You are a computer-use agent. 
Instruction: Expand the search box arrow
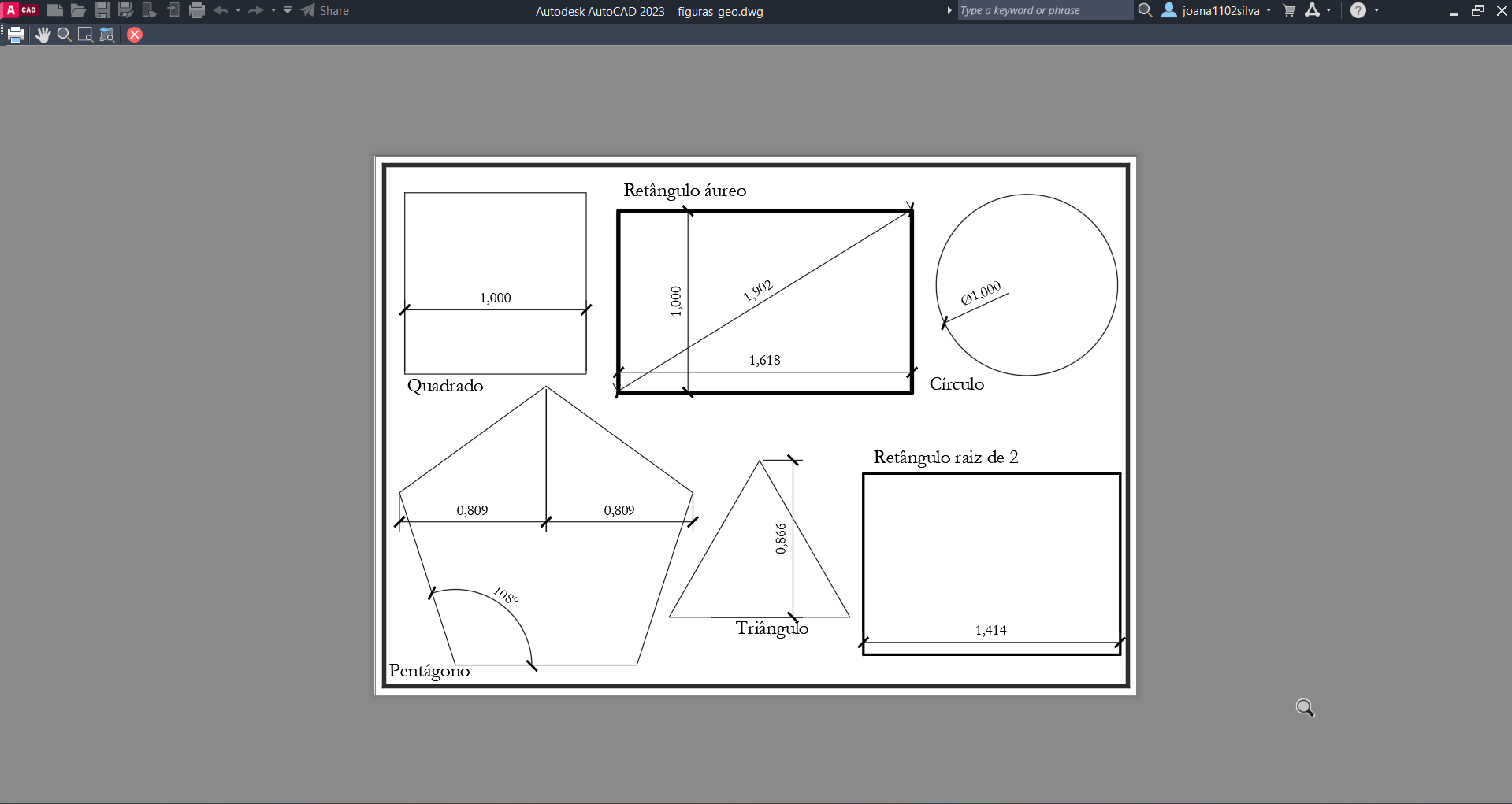click(949, 10)
